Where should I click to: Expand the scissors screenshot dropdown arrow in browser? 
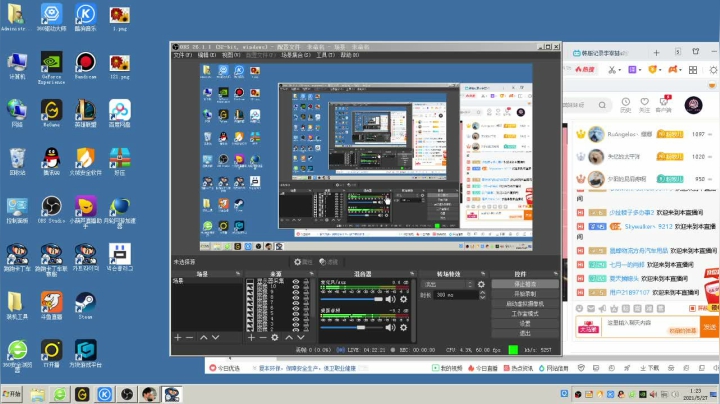pos(619,70)
